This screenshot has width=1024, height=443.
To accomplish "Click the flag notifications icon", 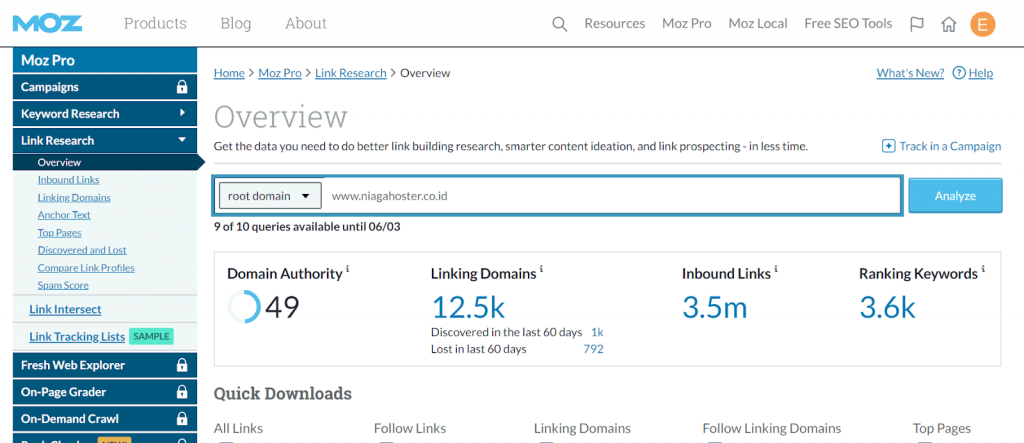I will (917, 24).
